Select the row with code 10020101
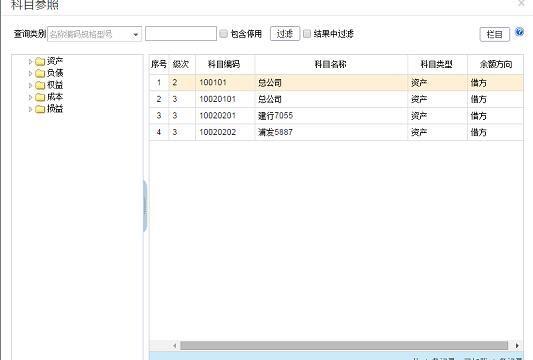This screenshot has width=533, height=360. coord(336,99)
